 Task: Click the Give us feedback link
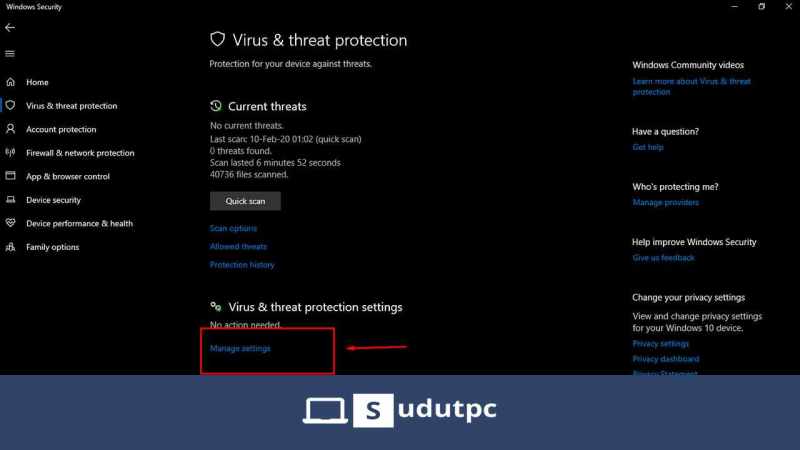(663, 258)
